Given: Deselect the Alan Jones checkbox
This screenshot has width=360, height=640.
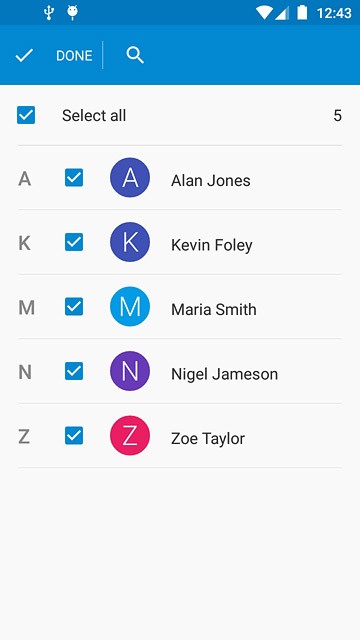Looking at the screenshot, I should click(x=74, y=178).
